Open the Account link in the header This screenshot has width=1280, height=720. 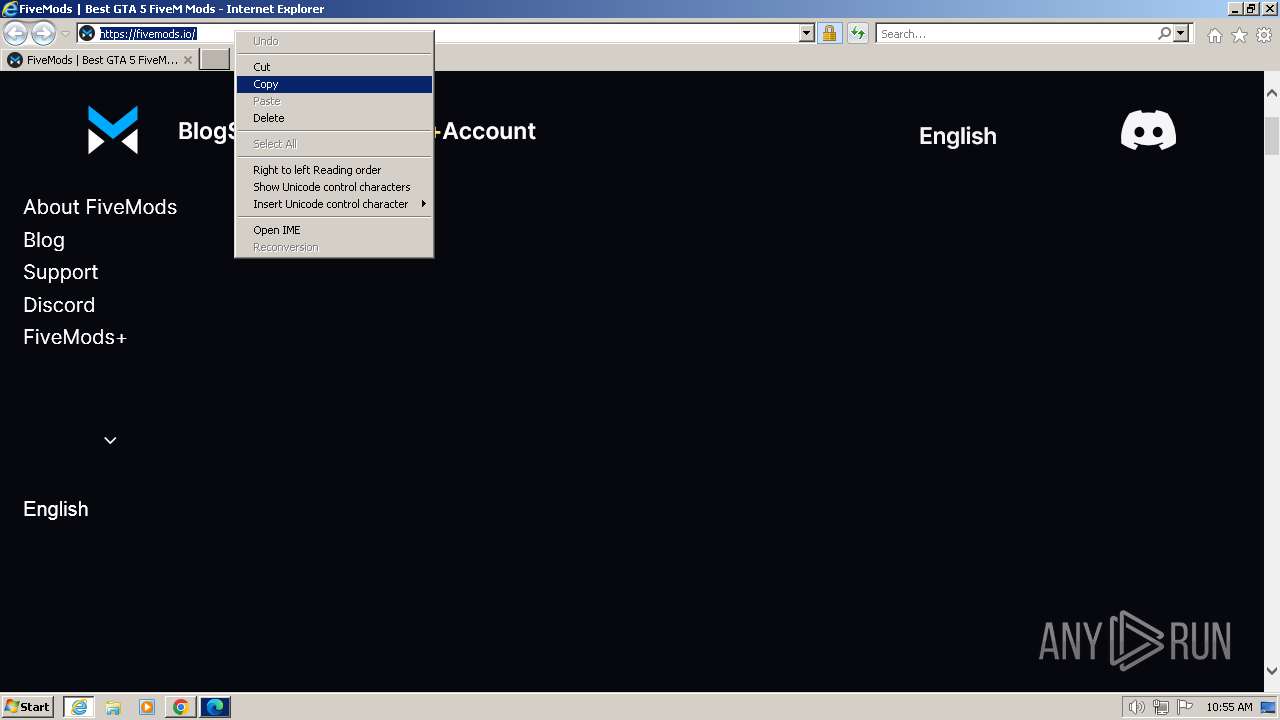(x=489, y=131)
